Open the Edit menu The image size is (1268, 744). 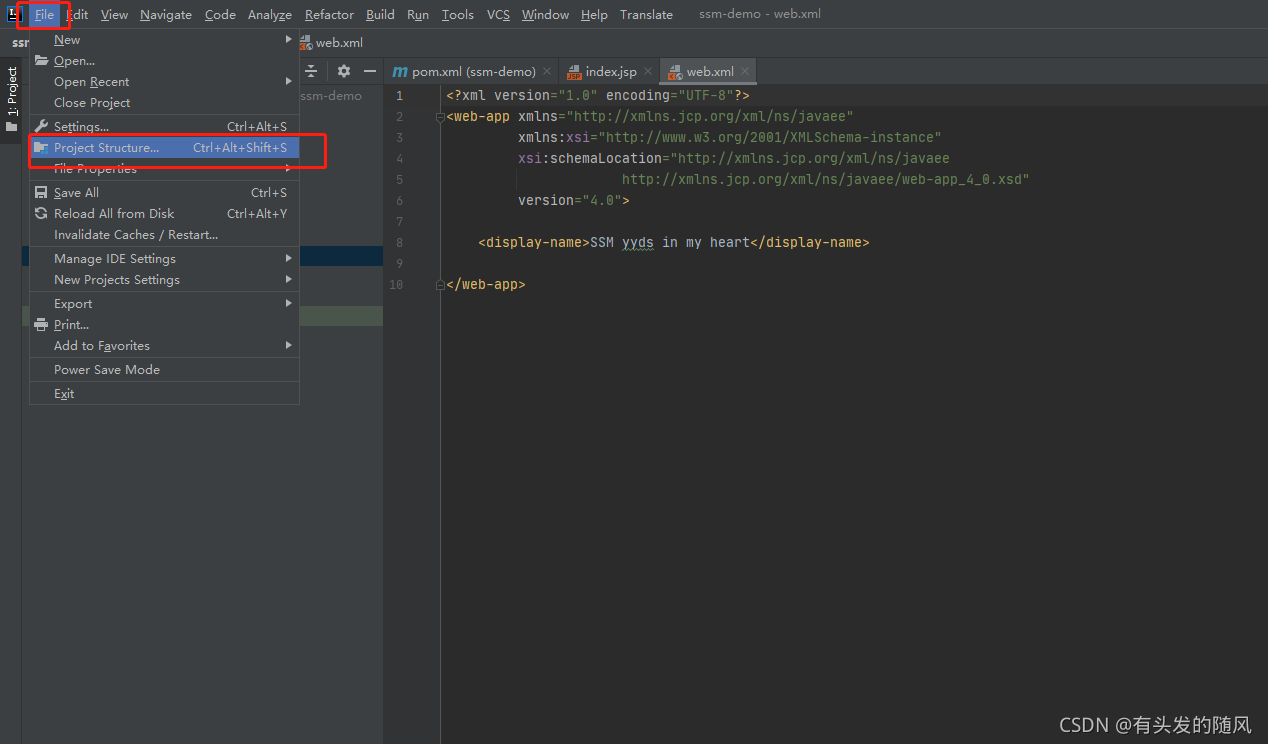77,15
